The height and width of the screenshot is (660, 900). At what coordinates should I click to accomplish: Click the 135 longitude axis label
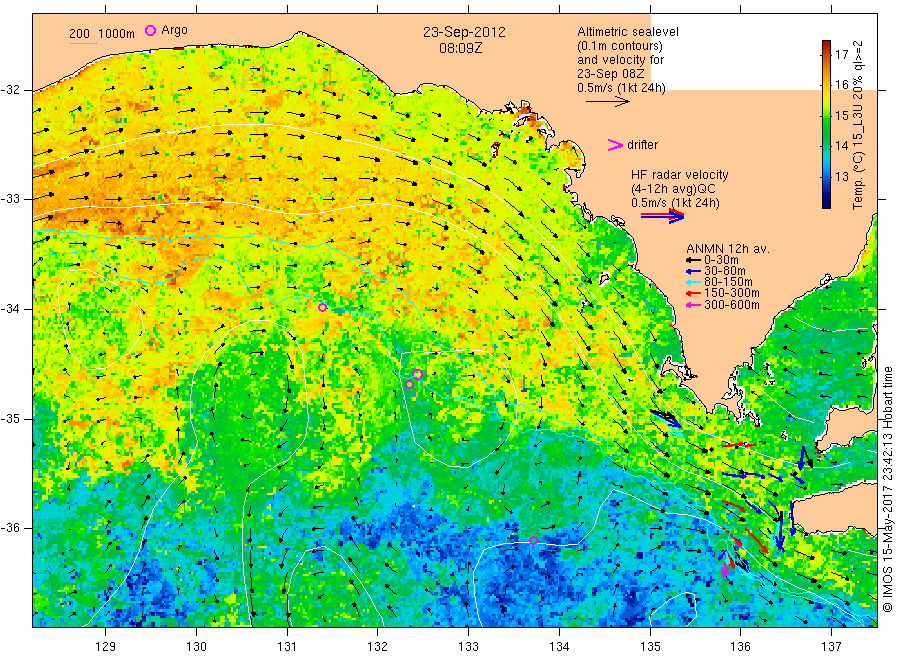650,647
